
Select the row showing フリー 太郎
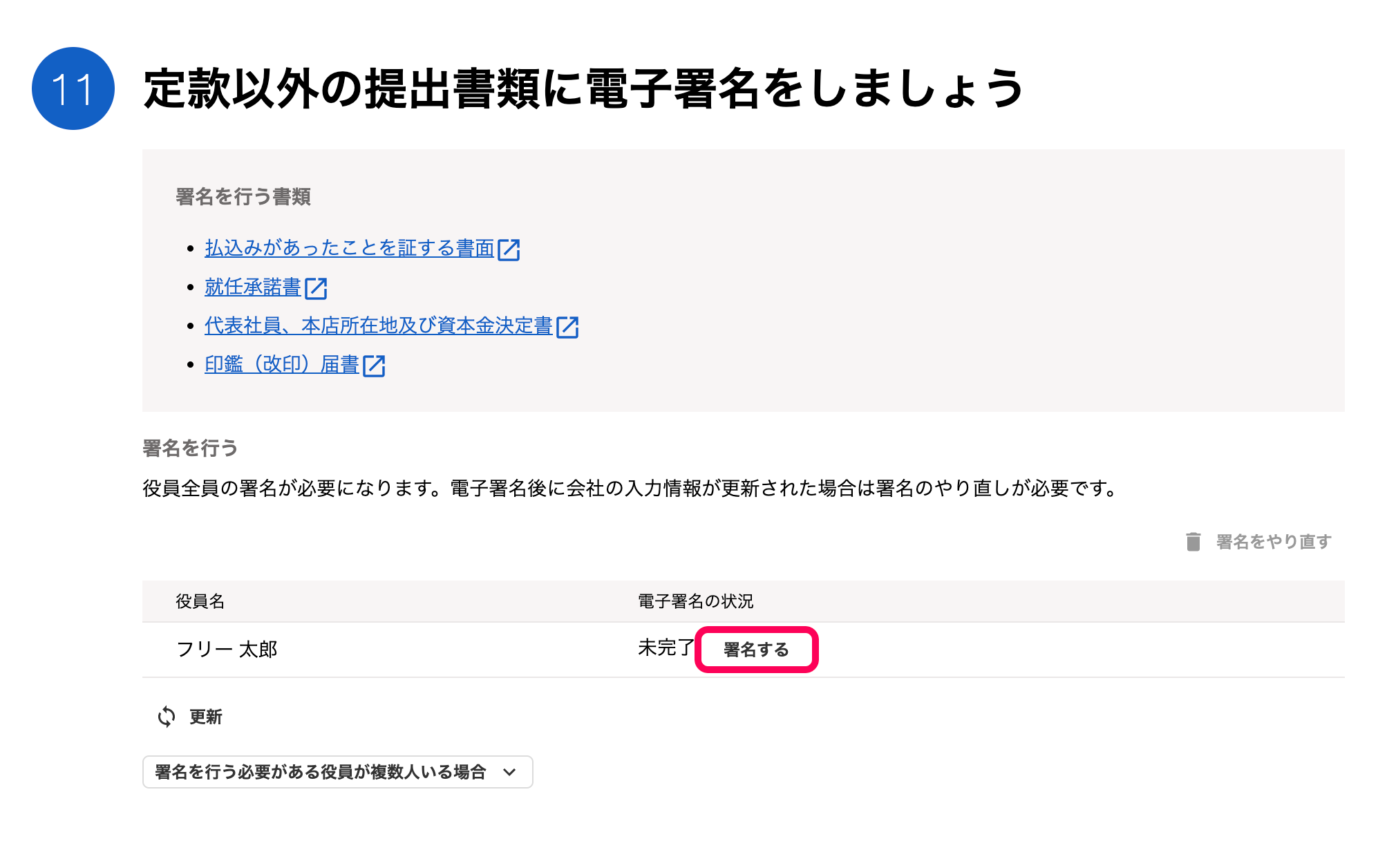(x=228, y=649)
